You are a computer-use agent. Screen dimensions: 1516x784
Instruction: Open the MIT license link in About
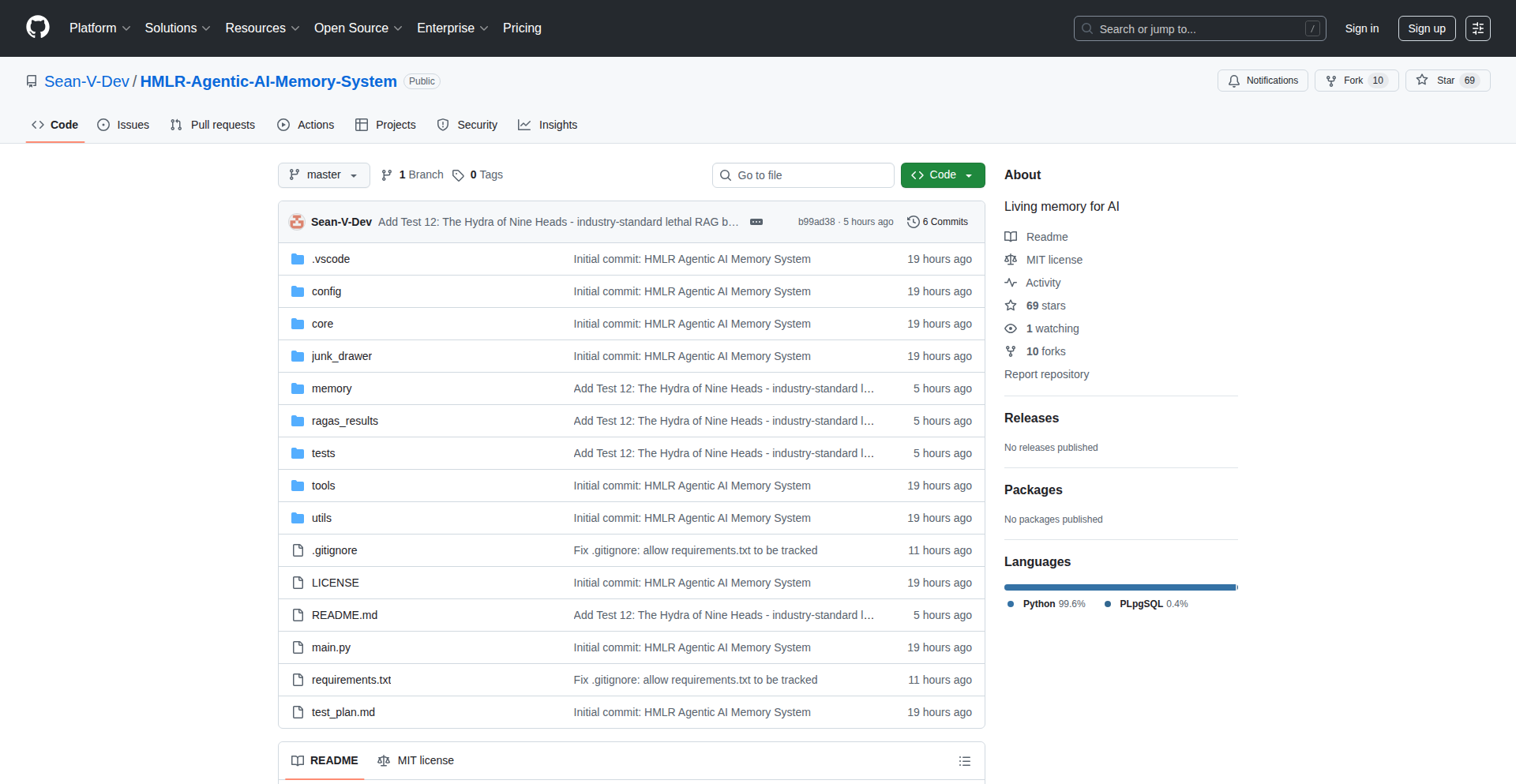click(1053, 260)
